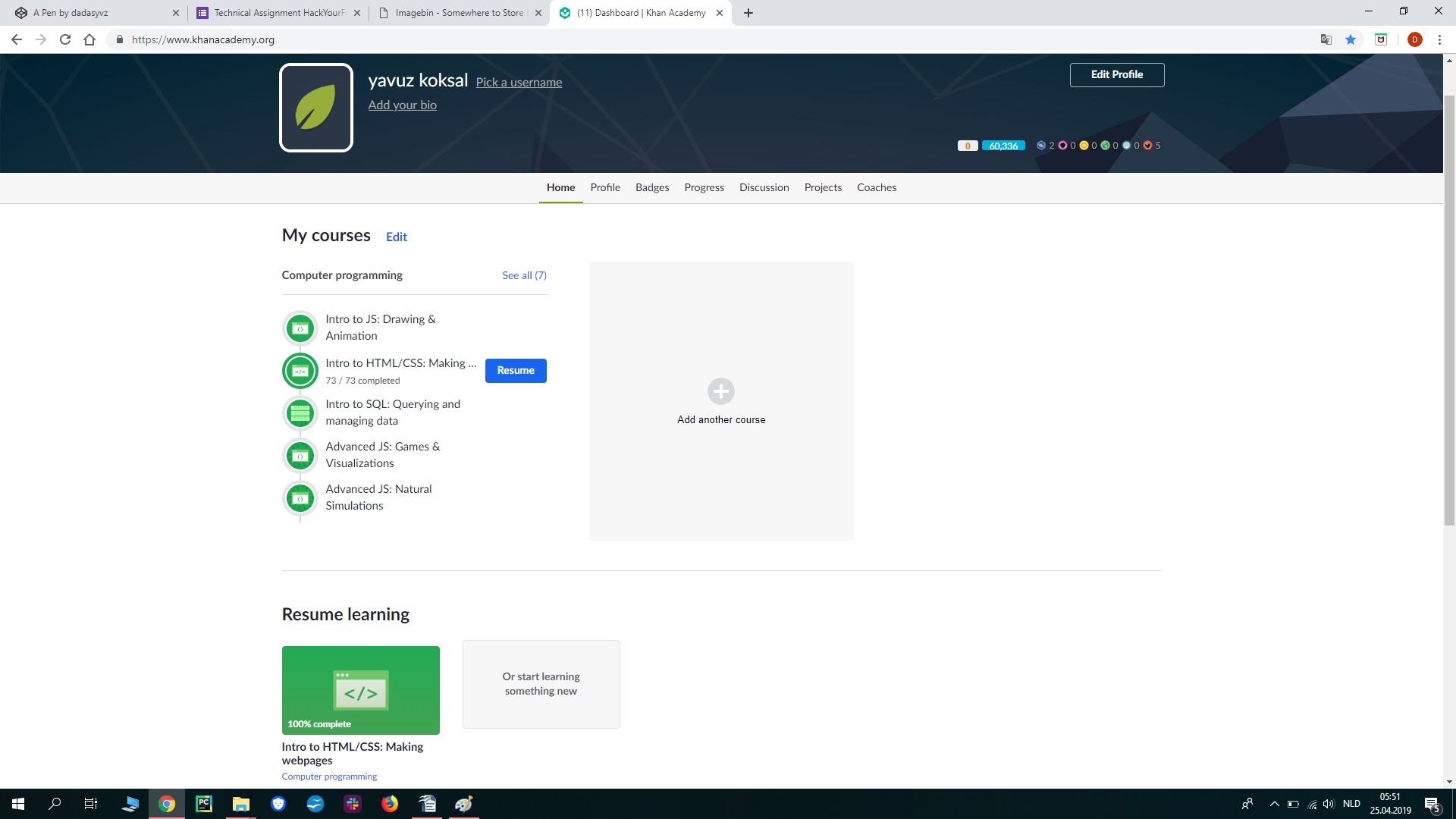Click the bookmark star in address bar
This screenshot has height=819, width=1456.
[x=1351, y=39]
